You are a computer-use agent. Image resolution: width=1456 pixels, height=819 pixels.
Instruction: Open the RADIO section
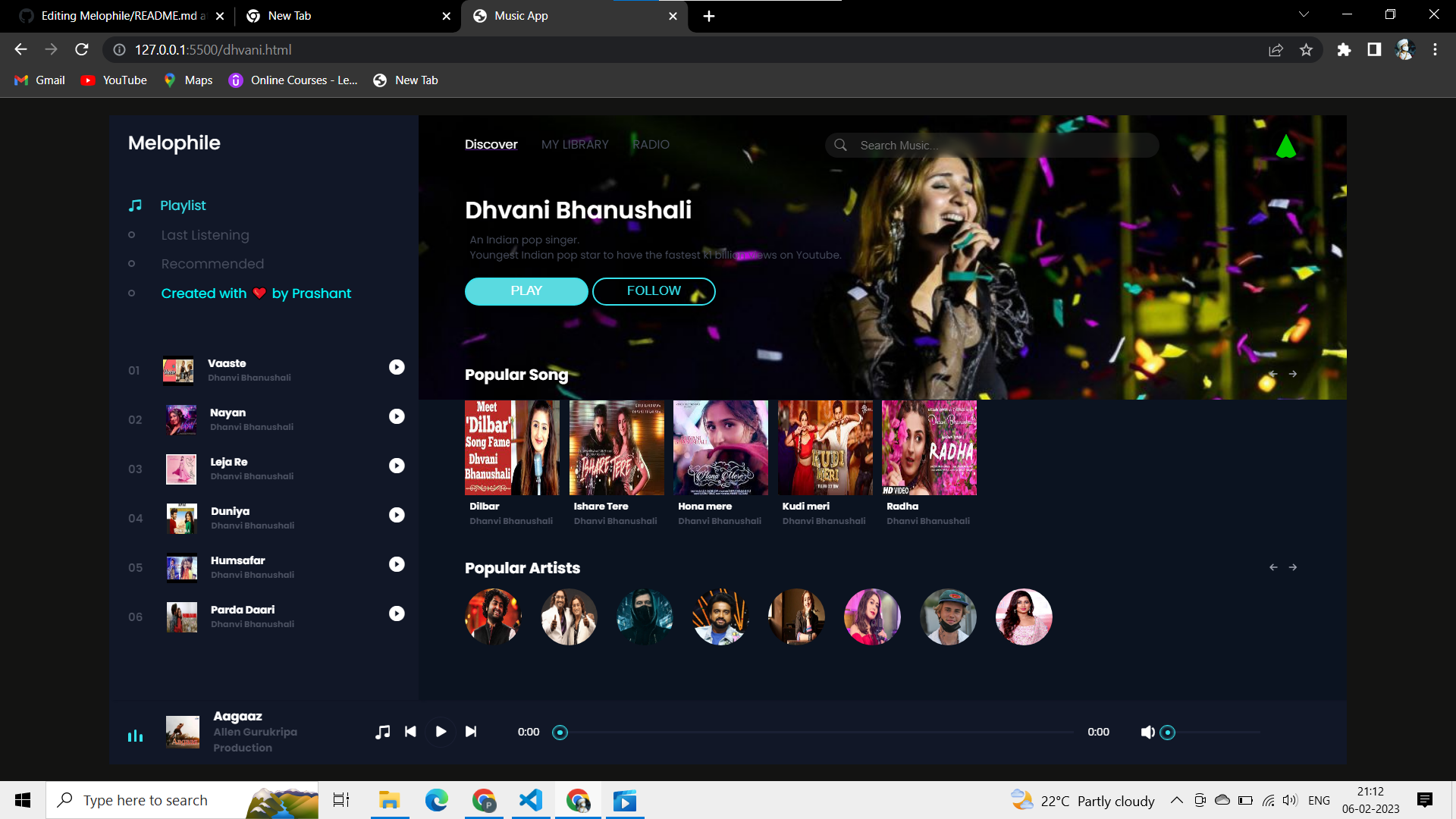pos(651,144)
